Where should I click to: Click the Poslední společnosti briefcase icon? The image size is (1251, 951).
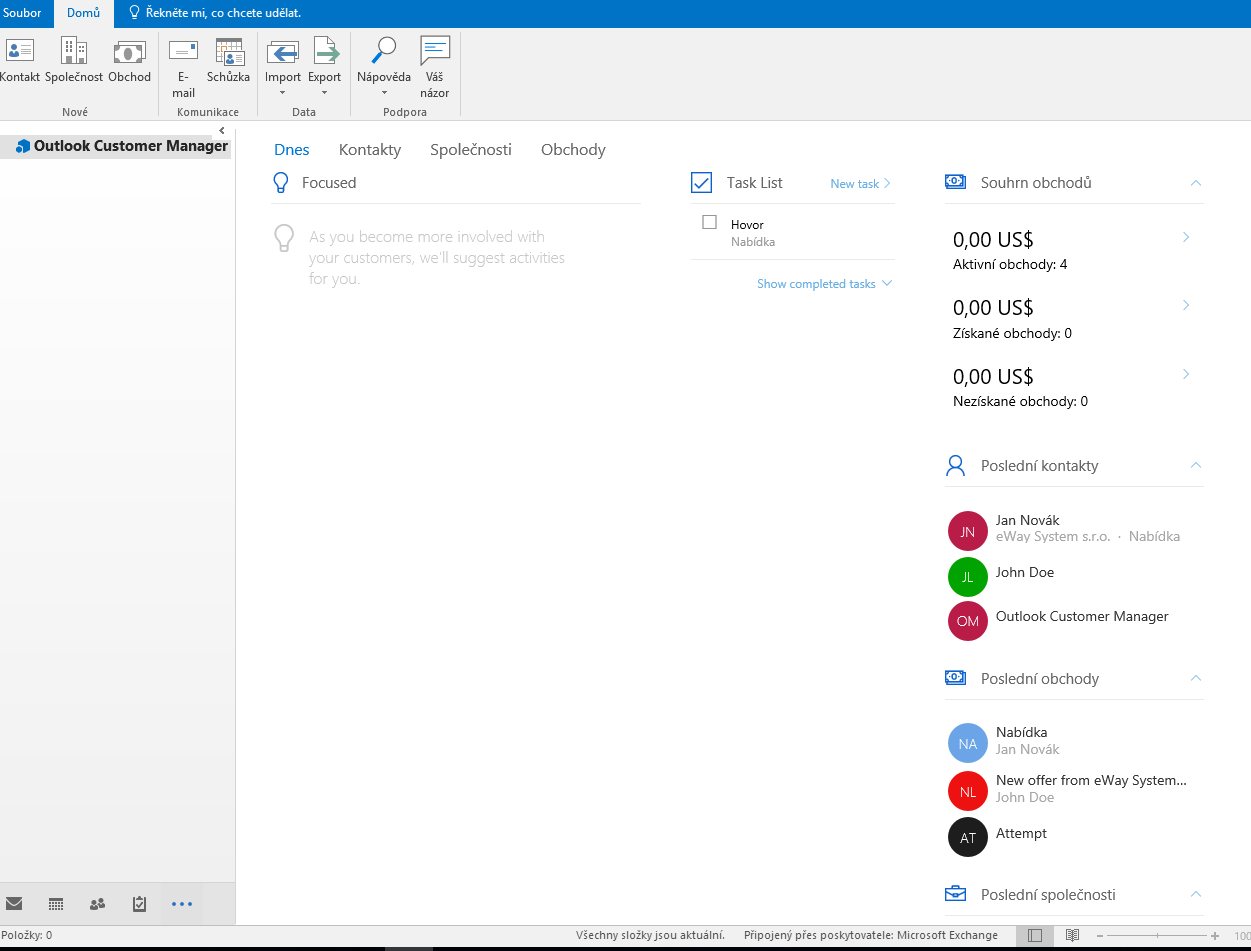[x=955, y=893]
